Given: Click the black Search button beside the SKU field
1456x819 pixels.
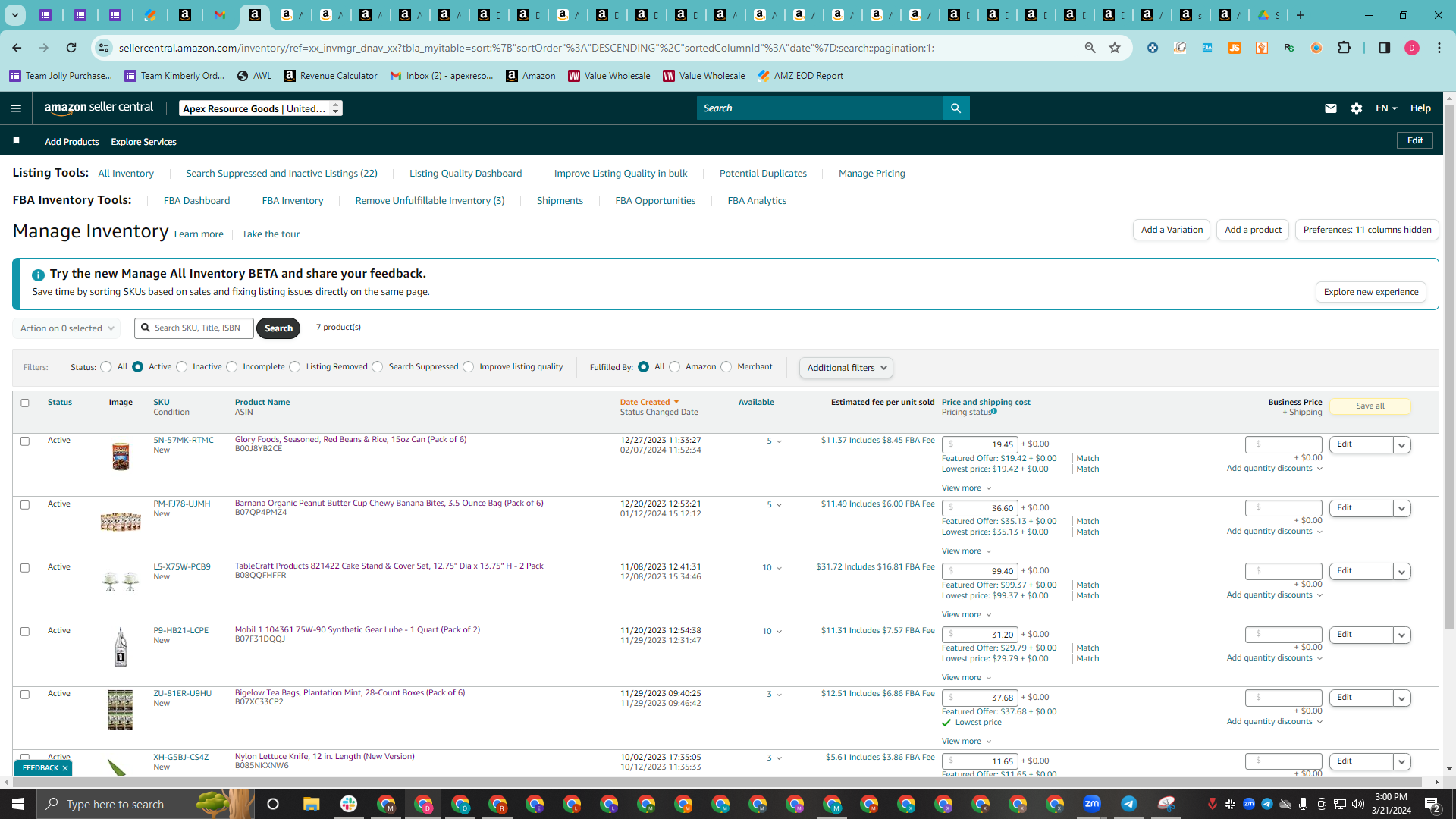Looking at the screenshot, I should (x=278, y=328).
